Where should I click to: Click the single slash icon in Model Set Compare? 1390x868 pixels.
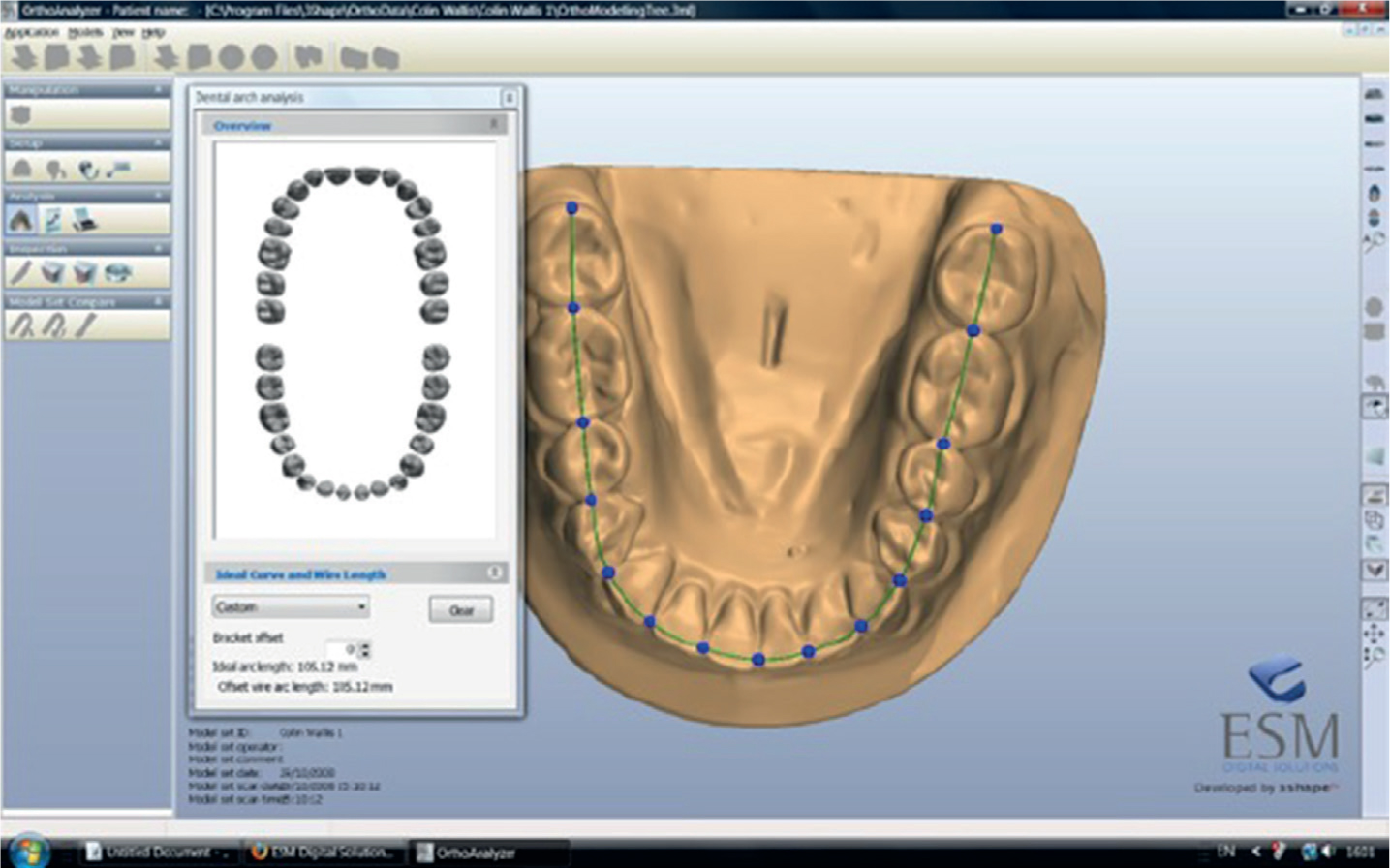86,325
